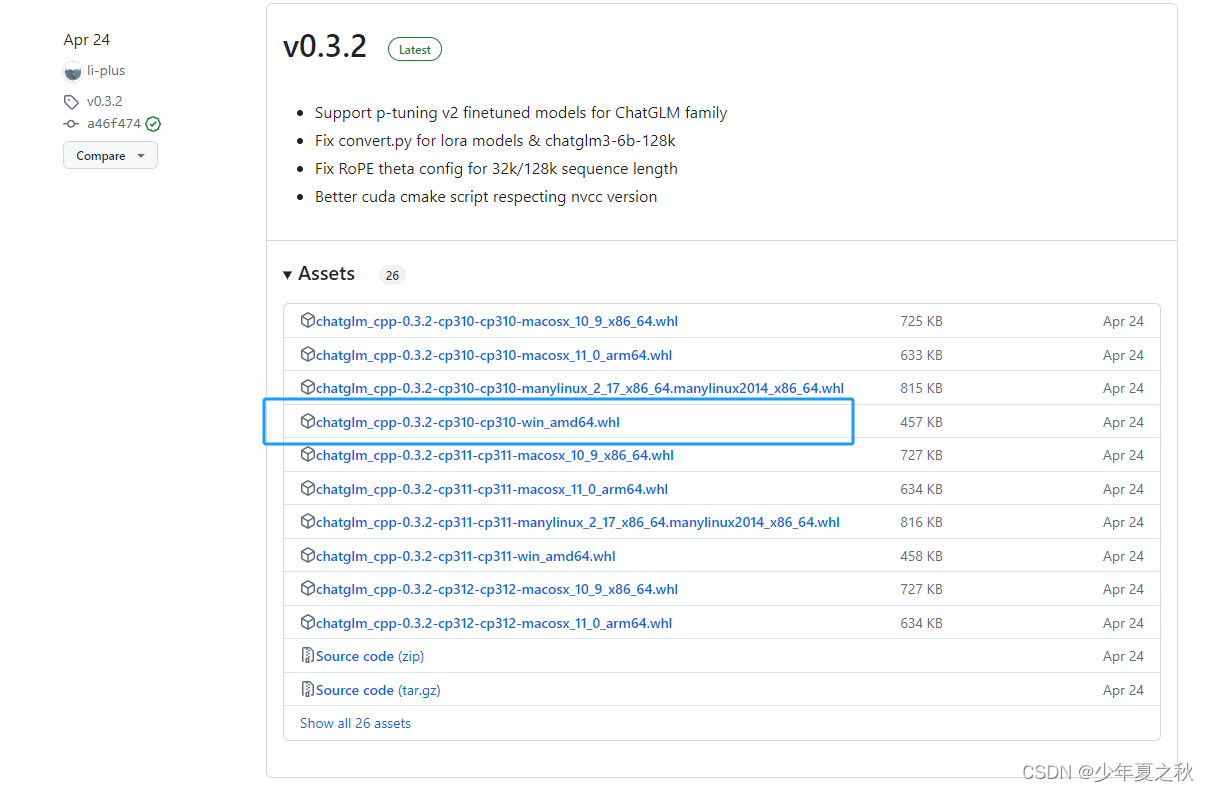This screenshot has height=792, width=1209.
Task: Click the tar archive icon beside Source code (tar.gz)
Action: (307, 689)
